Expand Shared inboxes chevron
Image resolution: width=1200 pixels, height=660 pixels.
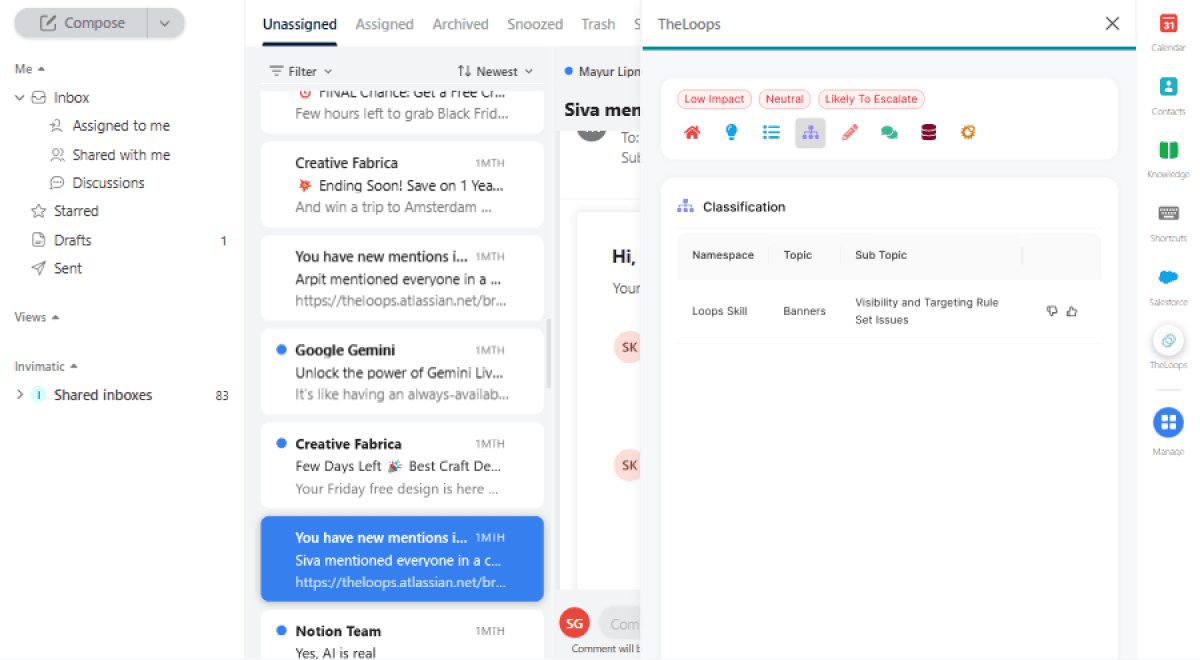click(x=20, y=395)
